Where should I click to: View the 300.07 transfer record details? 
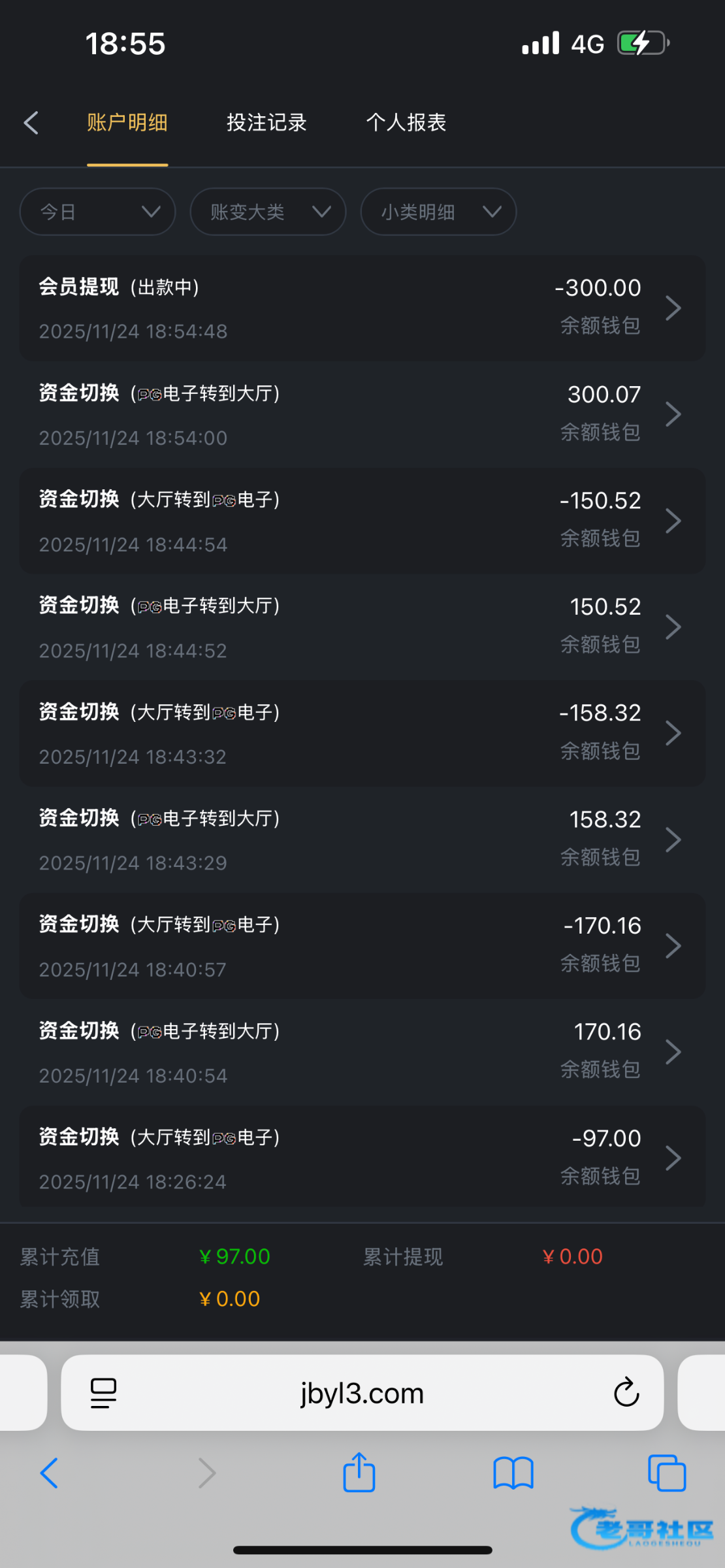(362, 415)
